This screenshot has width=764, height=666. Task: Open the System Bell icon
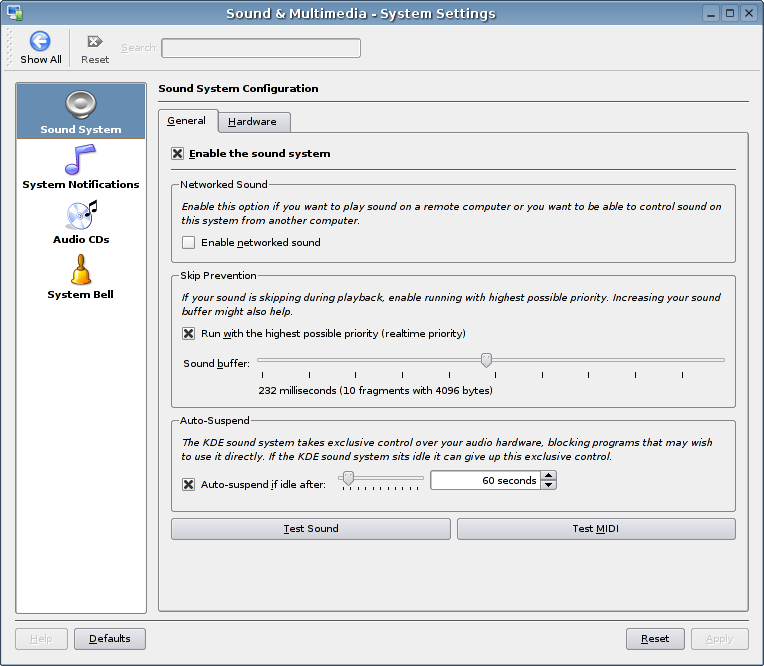80,270
